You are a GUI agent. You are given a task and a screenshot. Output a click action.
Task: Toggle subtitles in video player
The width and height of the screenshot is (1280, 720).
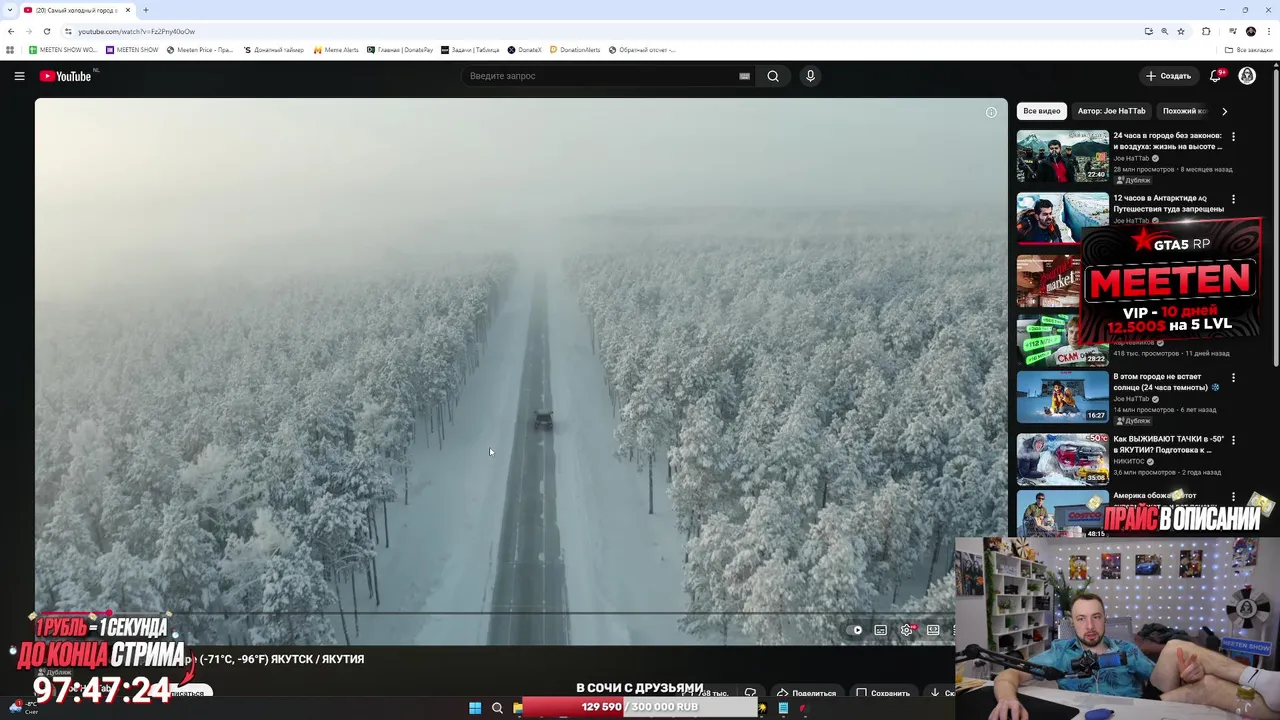pos(880,630)
